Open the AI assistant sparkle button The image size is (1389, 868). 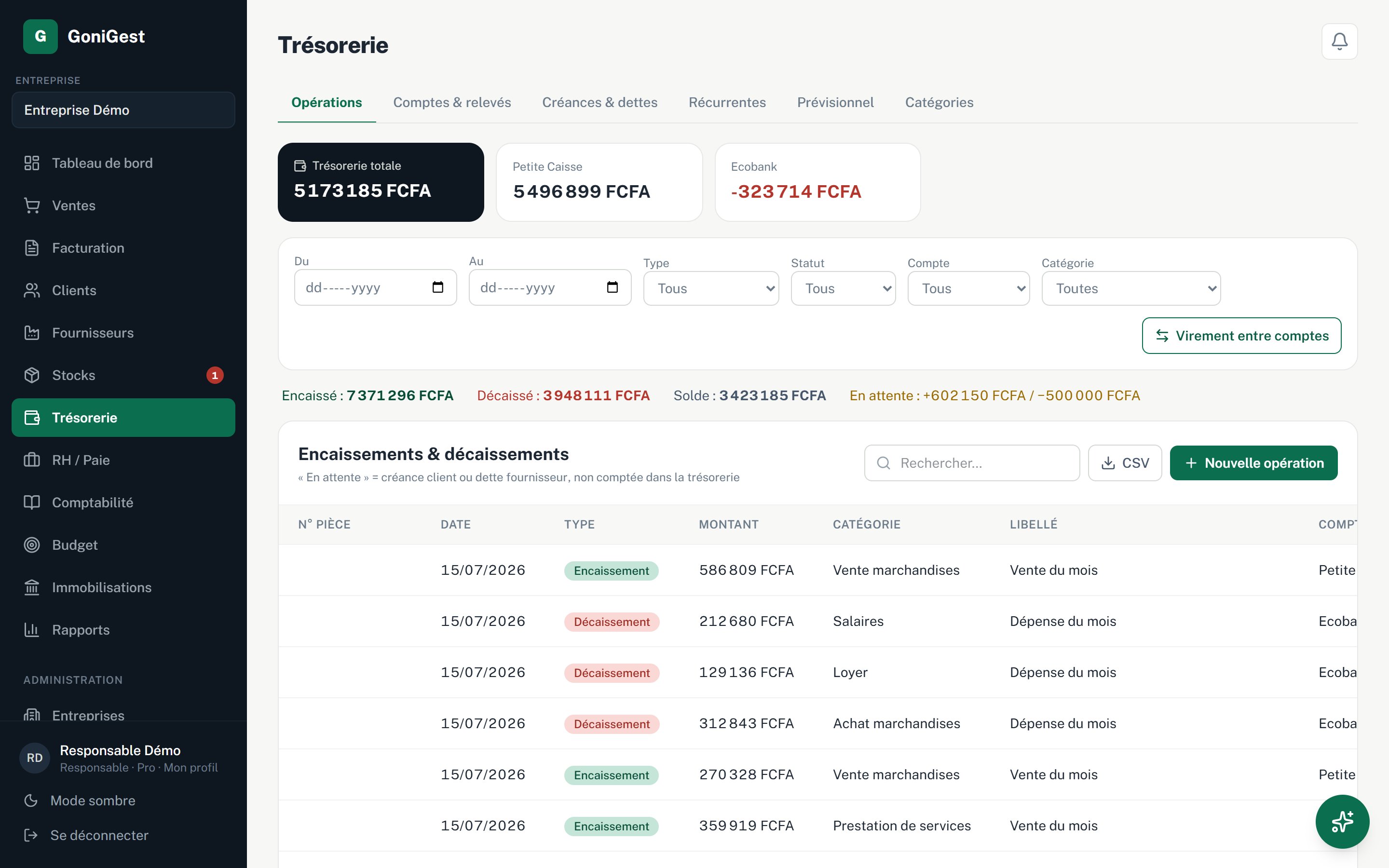(x=1342, y=822)
